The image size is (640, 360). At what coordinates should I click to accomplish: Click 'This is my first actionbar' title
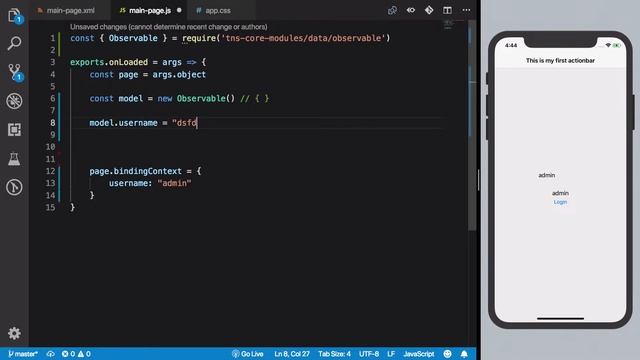click(560, 60)
